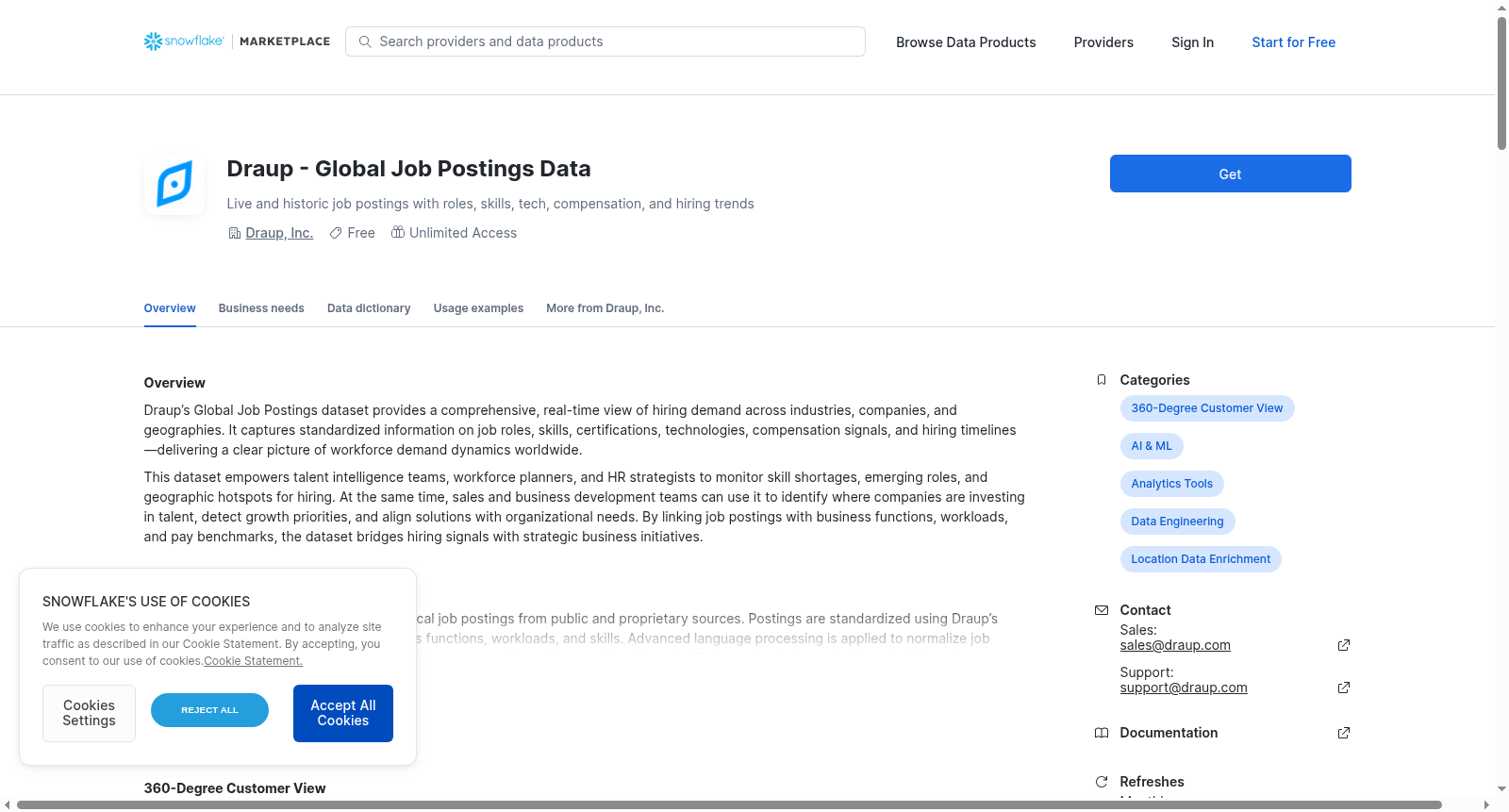1509x812 pixels.
Task: Click the blue Get button
Action: coord(1230,174)
